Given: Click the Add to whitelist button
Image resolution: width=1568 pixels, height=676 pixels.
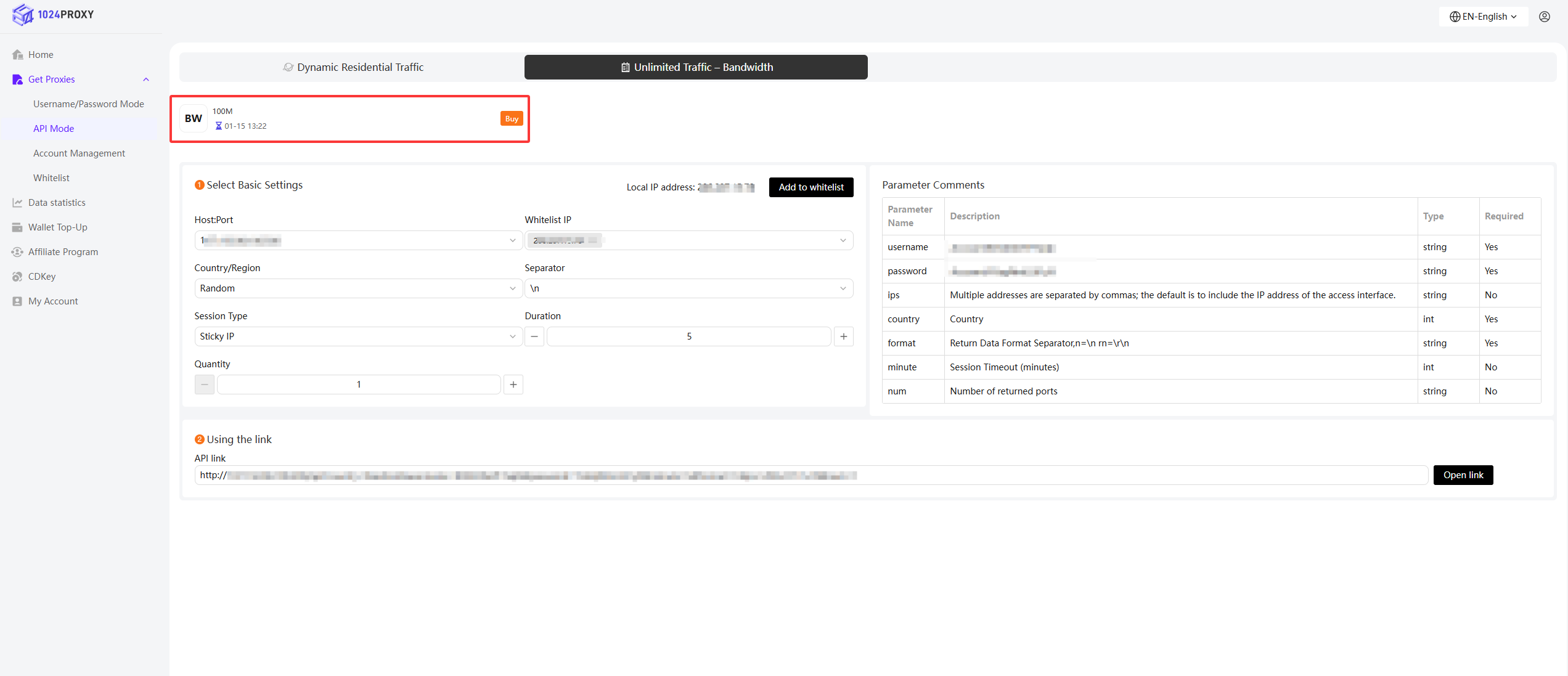Looking at the screenshot, I should click(811, 187).
